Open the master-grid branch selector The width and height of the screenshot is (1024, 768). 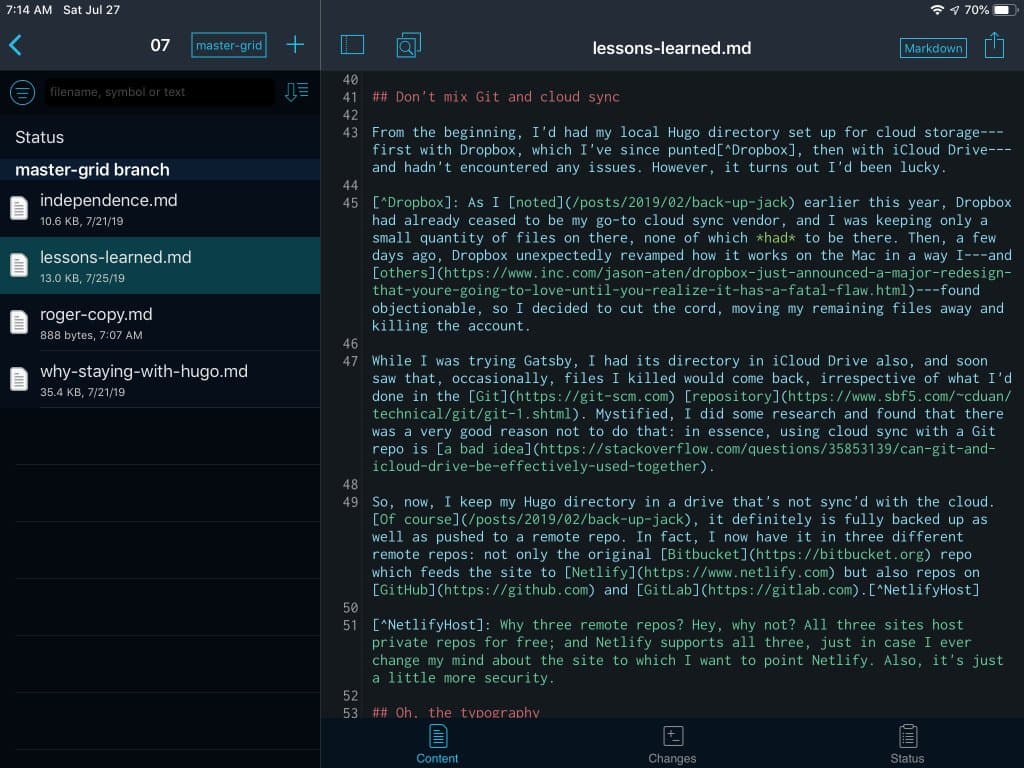[229, 45]
